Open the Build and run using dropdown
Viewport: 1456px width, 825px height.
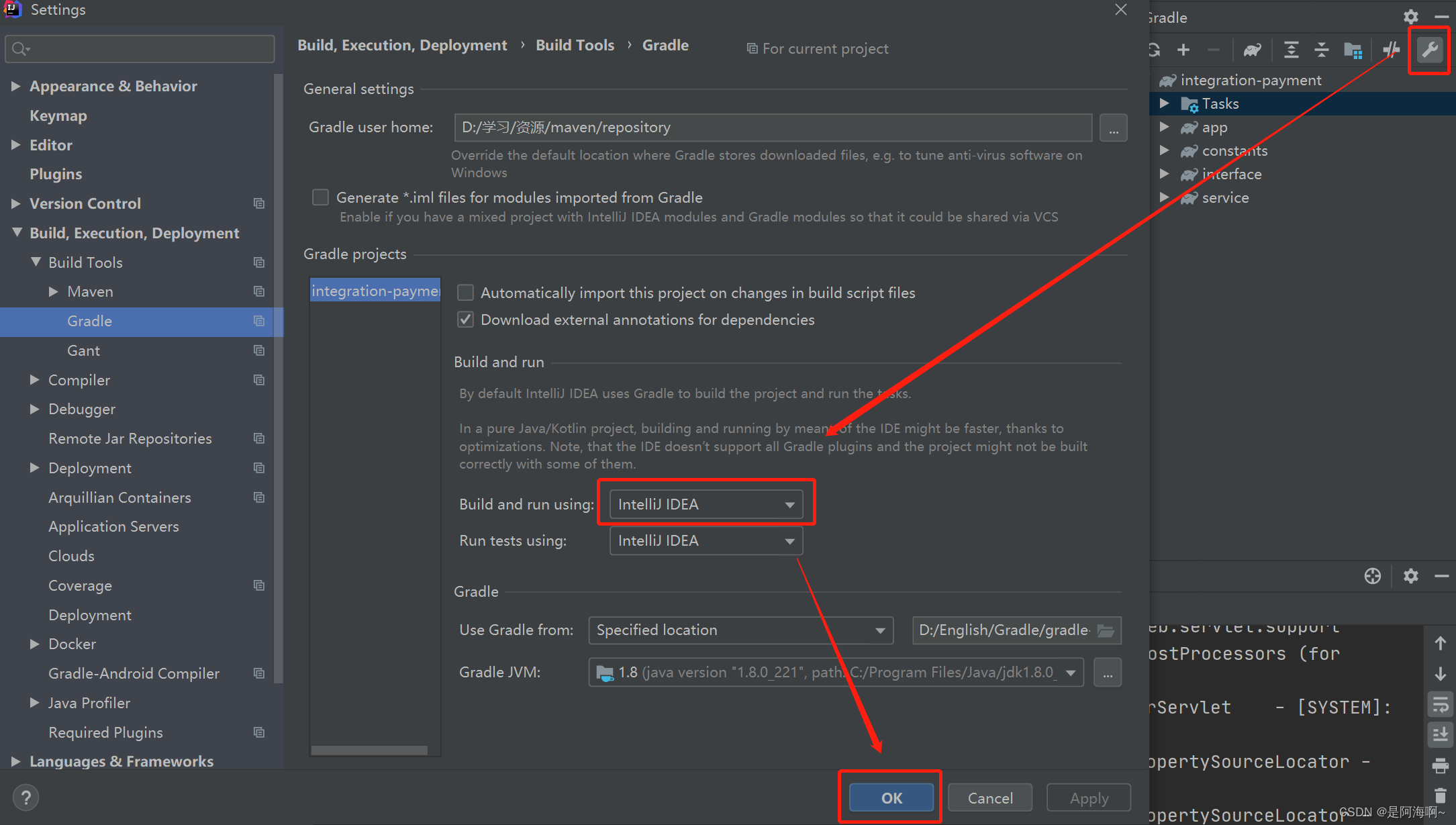[706, 504]
